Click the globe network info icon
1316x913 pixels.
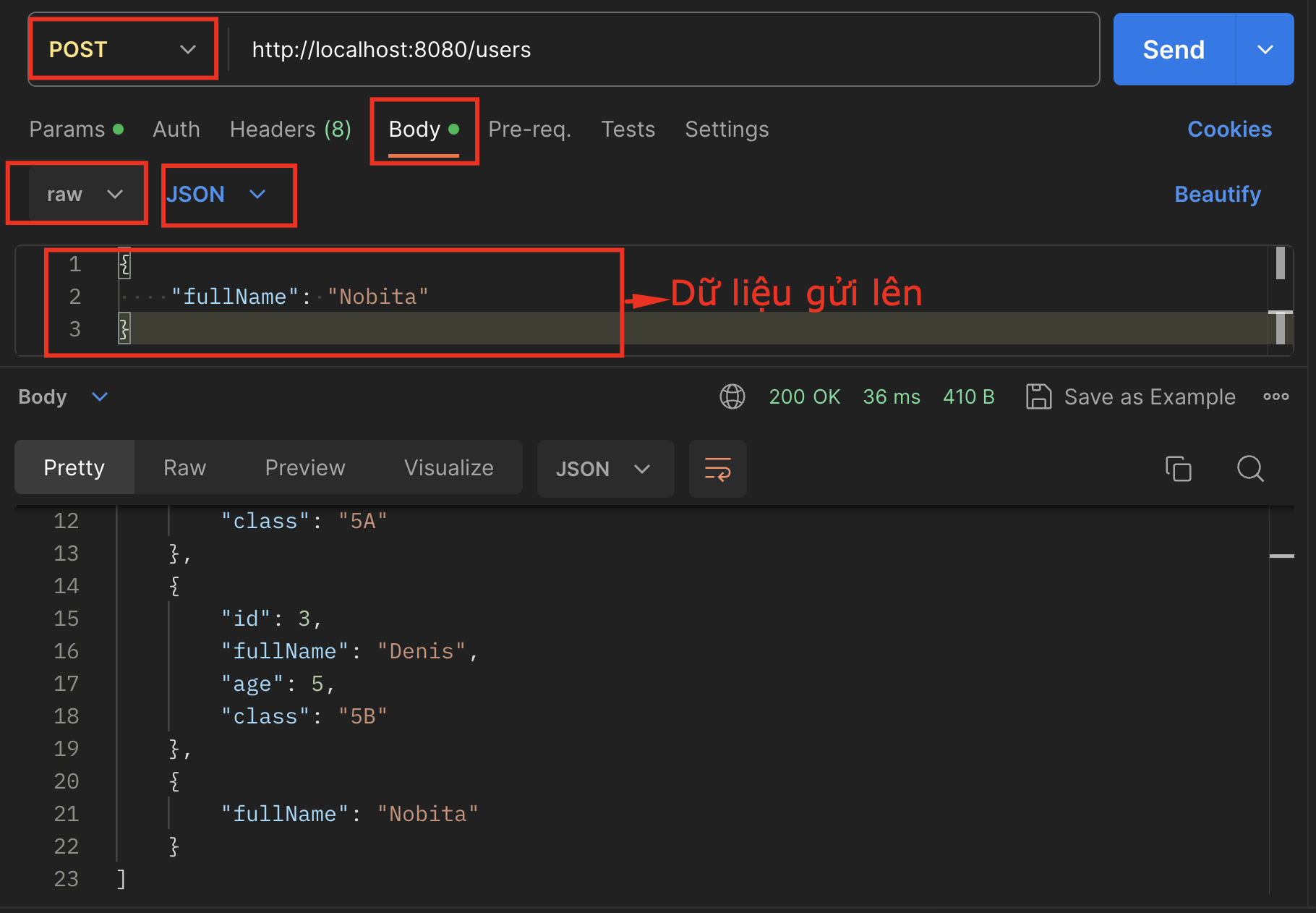(732, 396)
